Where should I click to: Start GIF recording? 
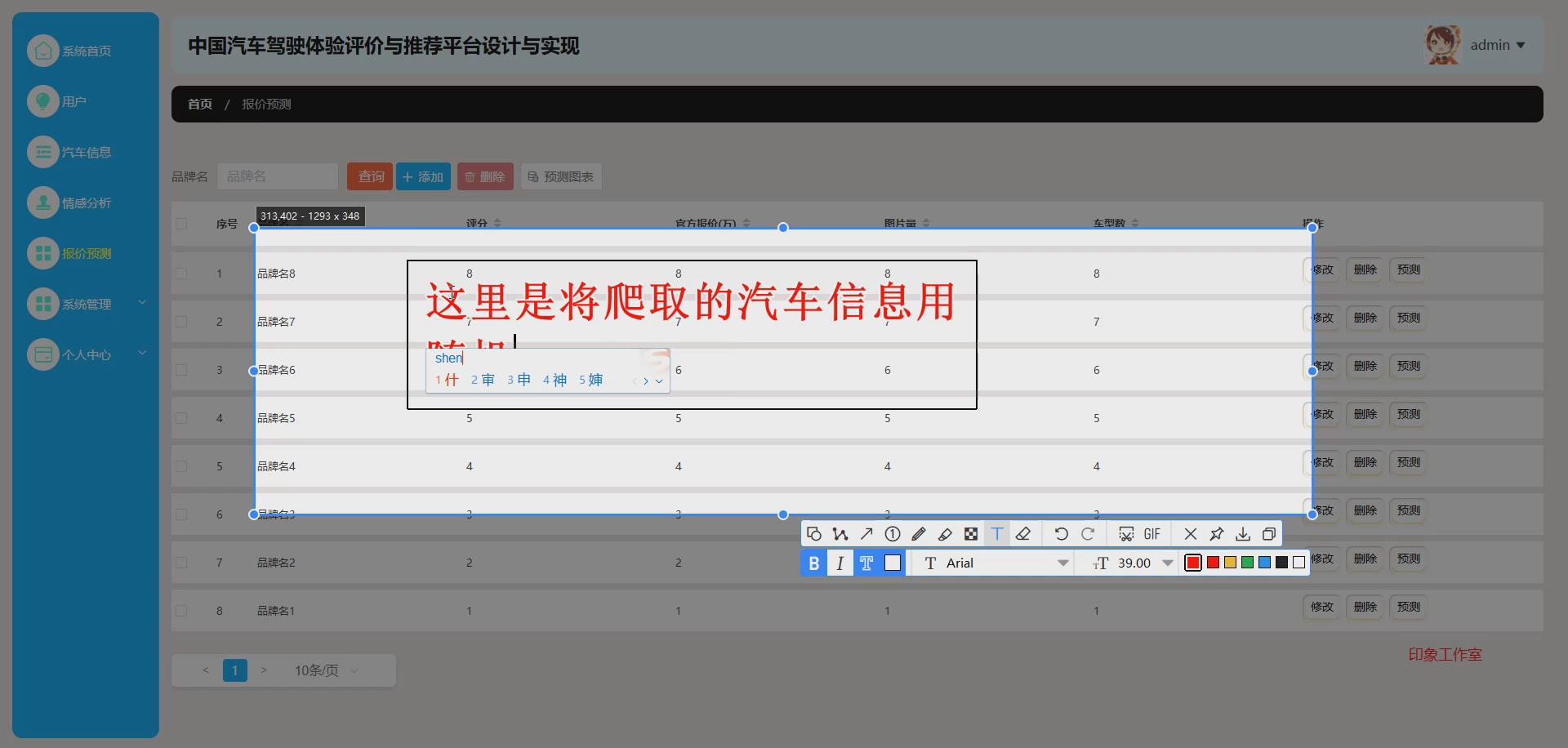tap(1151, 533)
